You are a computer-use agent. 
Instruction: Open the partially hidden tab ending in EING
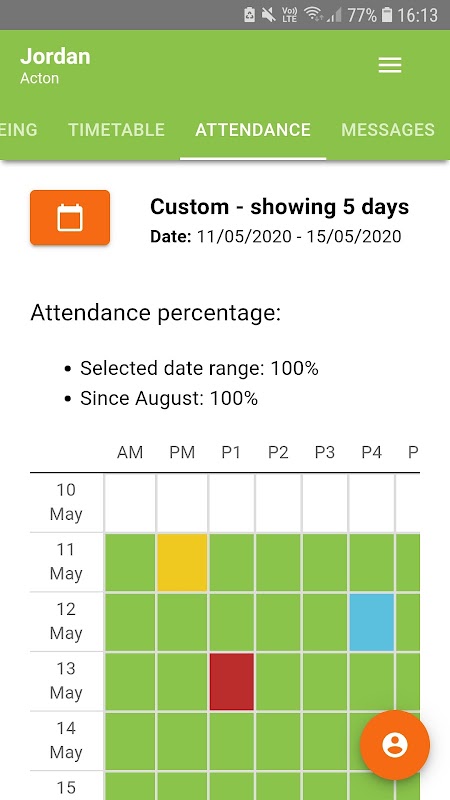click(19, 130)
